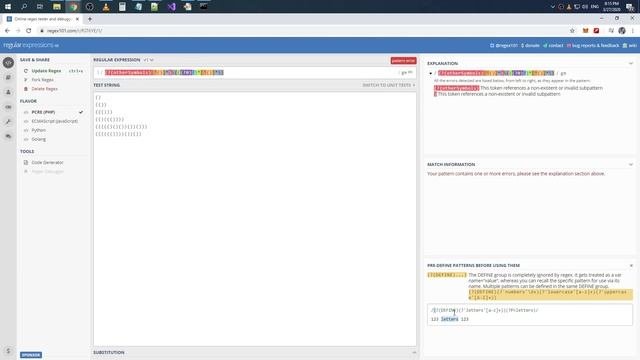Click the ENG language indicator
Image resolution: width=640 pixels, height=360 pixels.
pos(595,7)
